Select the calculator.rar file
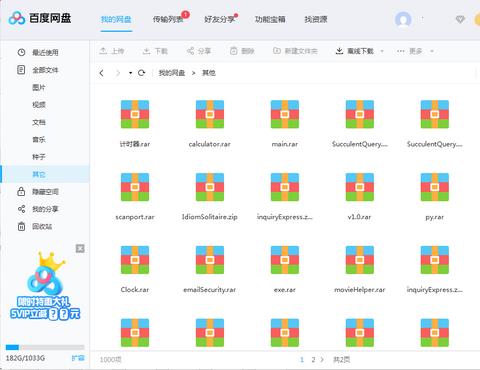The image size is (480, 370). (210, 124)
